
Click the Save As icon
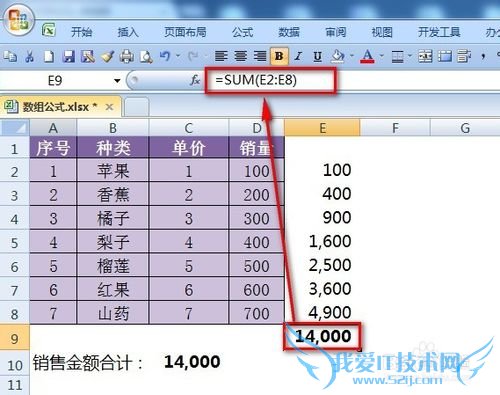[x=88, y=57]
